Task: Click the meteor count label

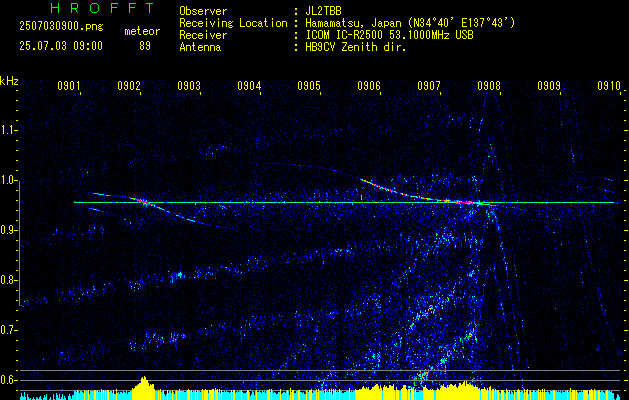Action: click(x=142, y=31)
